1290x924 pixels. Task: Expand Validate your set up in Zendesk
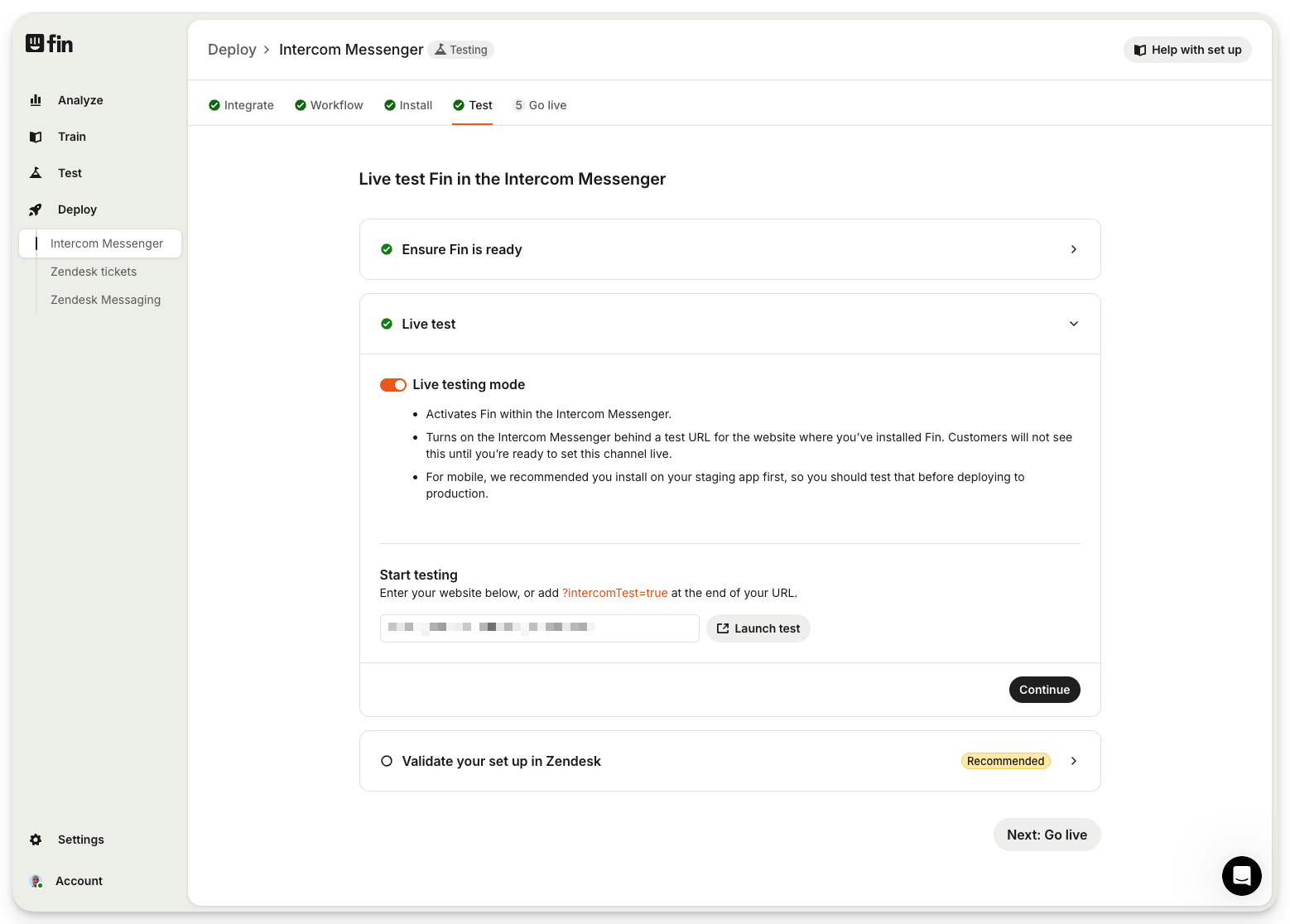[x=1073, y=761]
